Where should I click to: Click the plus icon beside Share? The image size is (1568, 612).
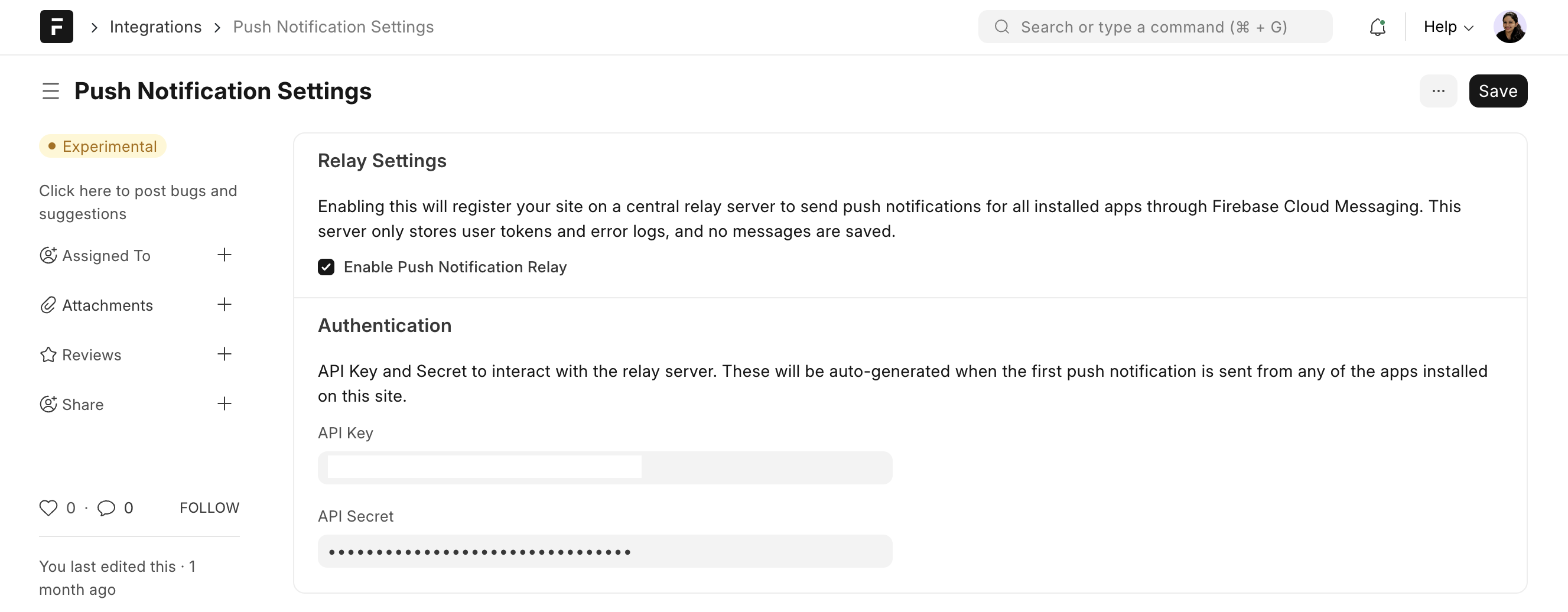(224, 404)
